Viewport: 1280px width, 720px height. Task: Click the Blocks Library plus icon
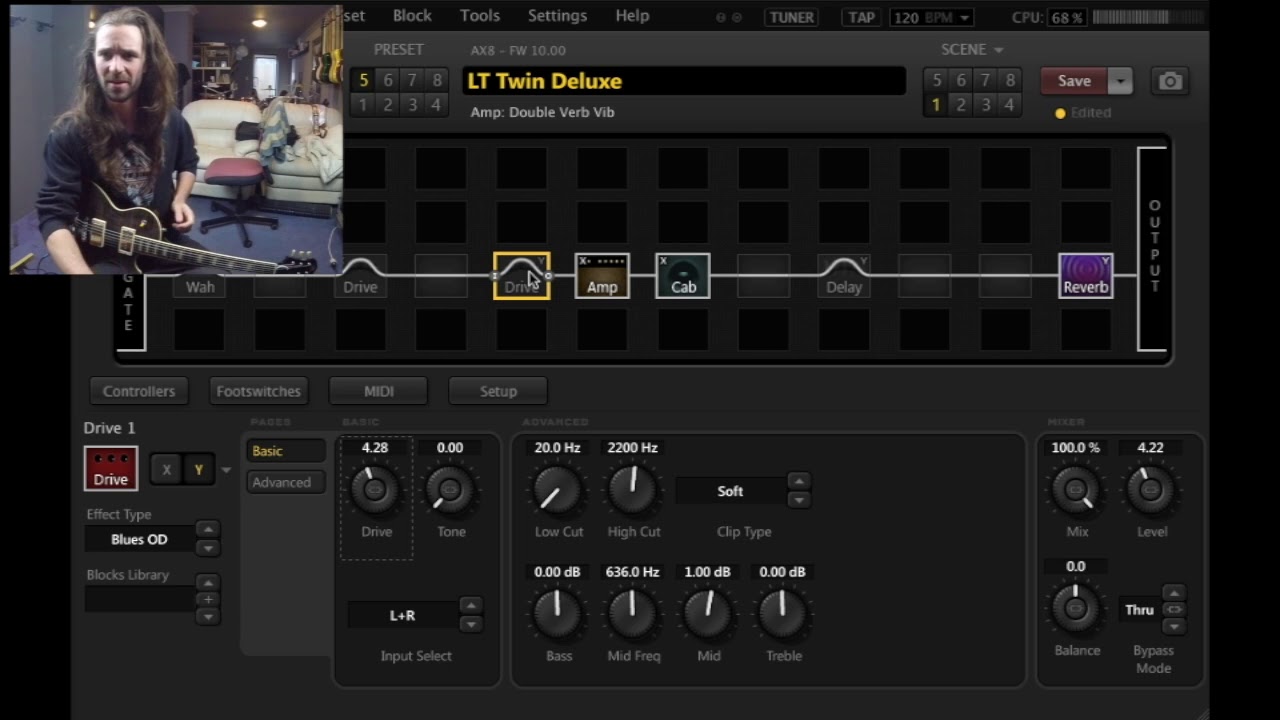coord(207,599)
